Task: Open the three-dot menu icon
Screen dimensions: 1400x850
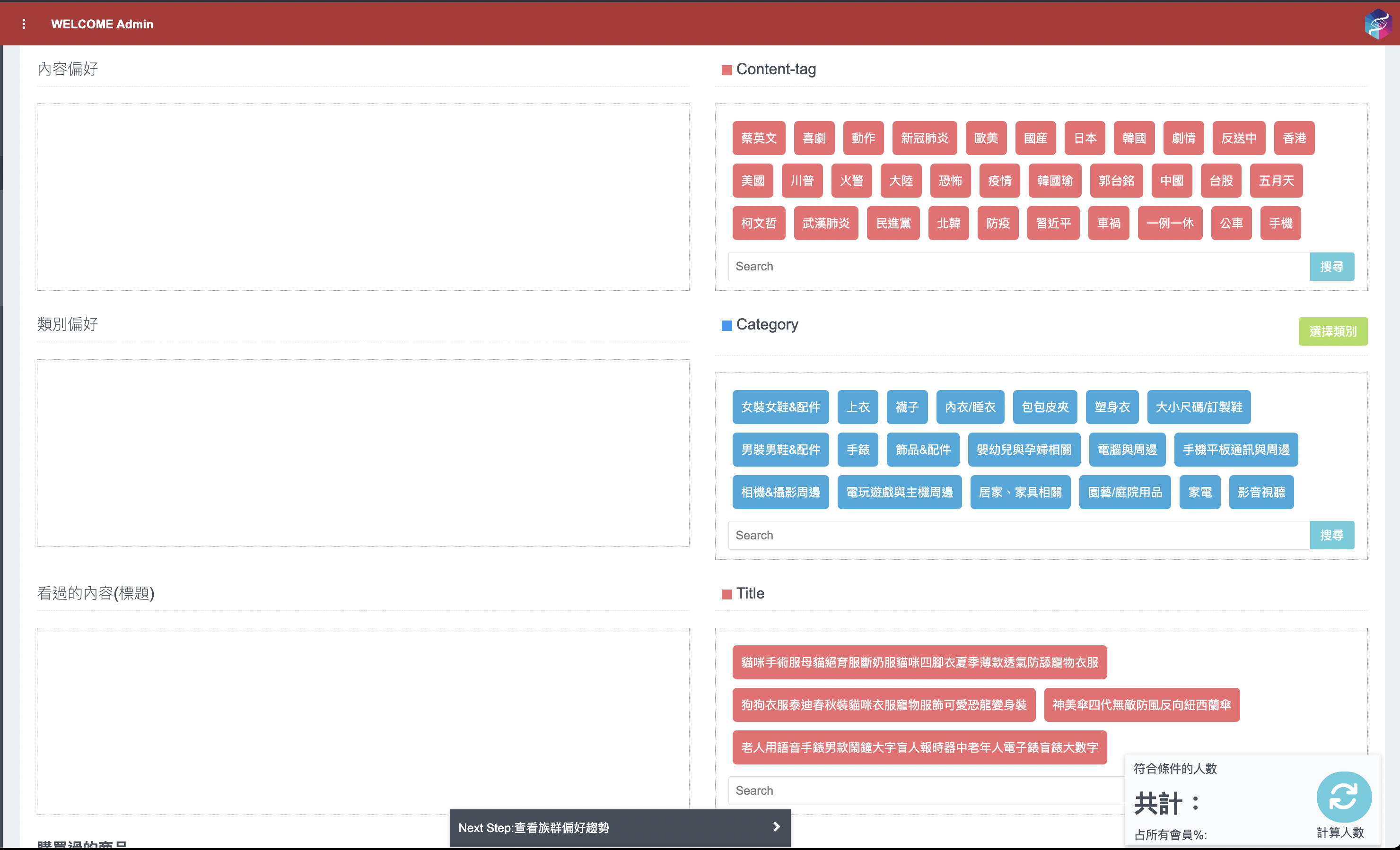Action: pyautogui.click(x=24, y=24)
